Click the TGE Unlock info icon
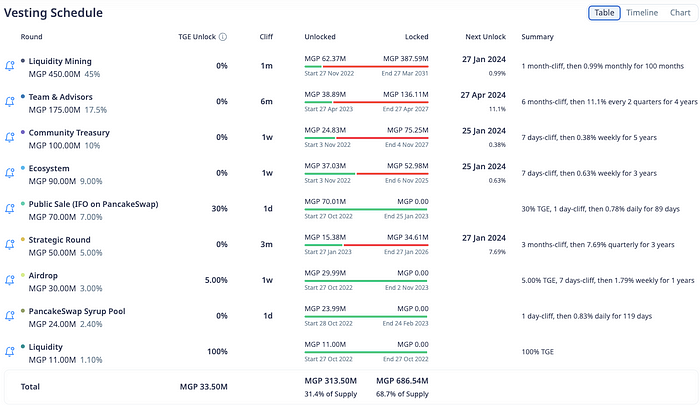Screen dimensions: 700x405 [223, 37]
